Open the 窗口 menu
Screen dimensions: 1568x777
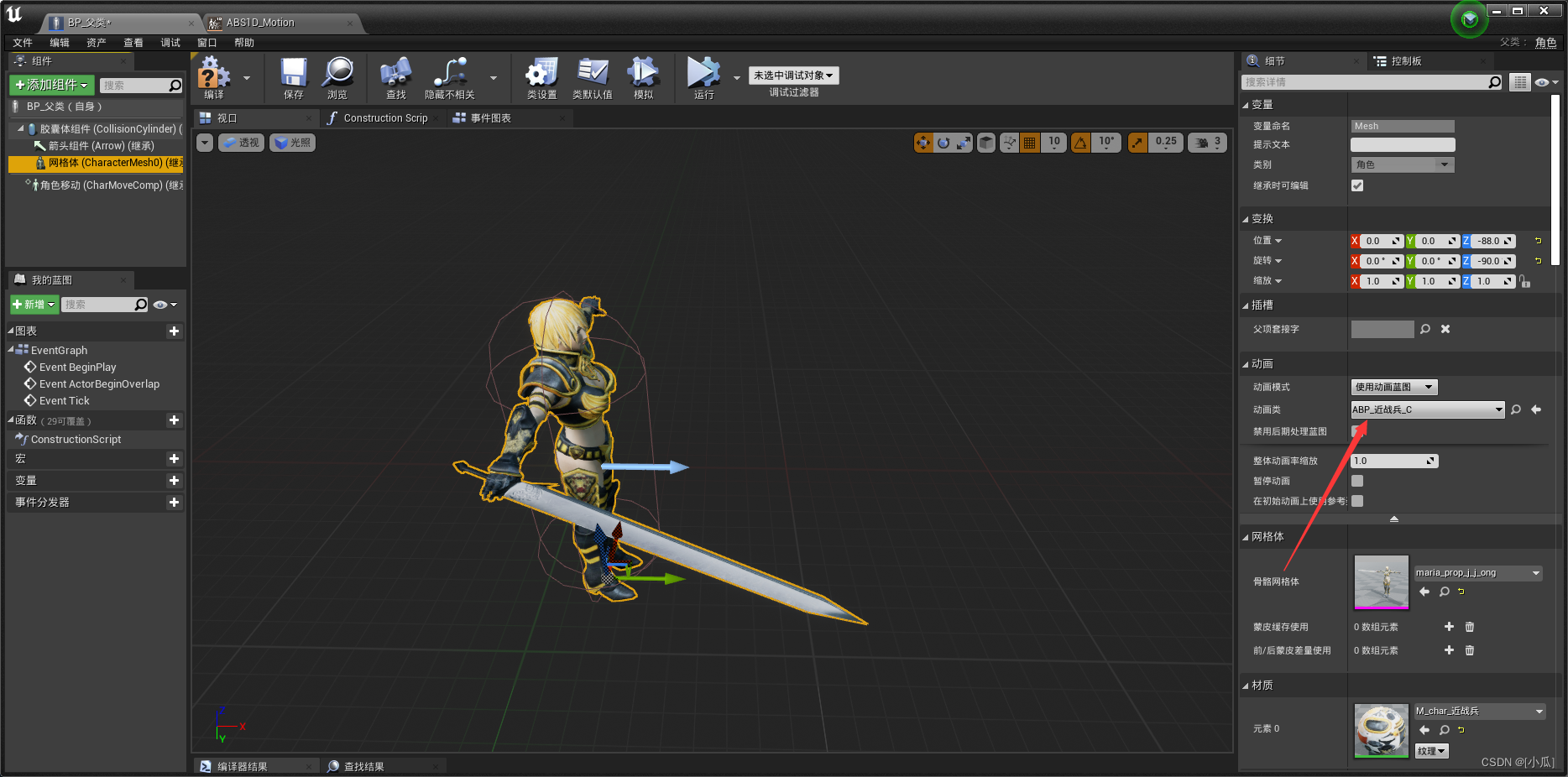point(207,43)
